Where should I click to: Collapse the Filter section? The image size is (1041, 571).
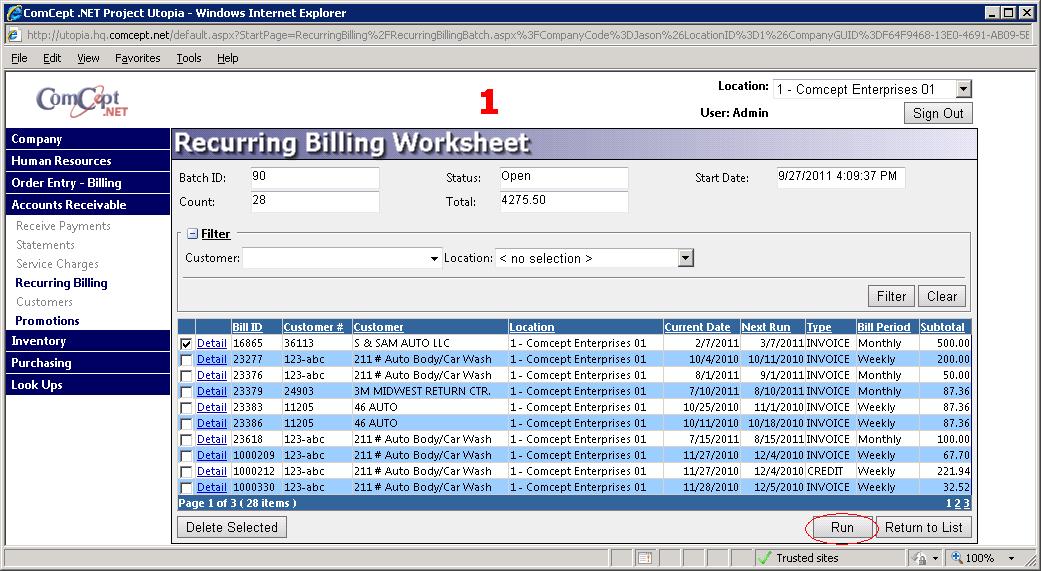tap(193, 234)
